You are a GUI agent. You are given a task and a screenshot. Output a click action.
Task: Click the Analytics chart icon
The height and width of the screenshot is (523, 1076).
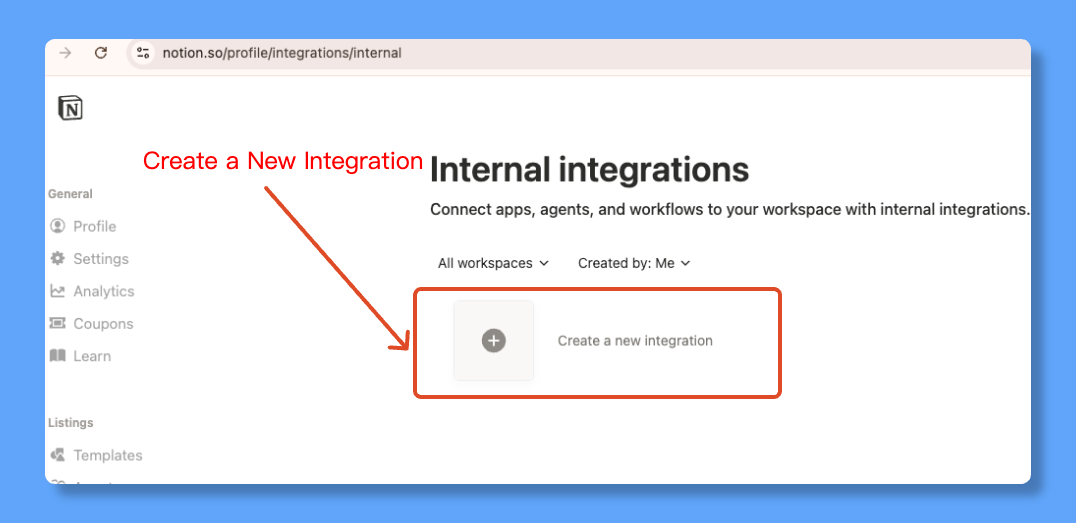point(58,291)
